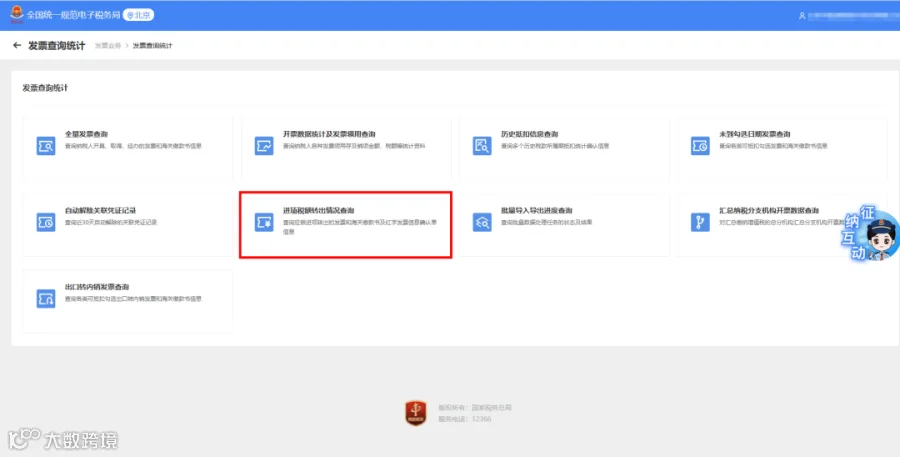Click the description under 历史抵扣信息查询

[555, 146]
